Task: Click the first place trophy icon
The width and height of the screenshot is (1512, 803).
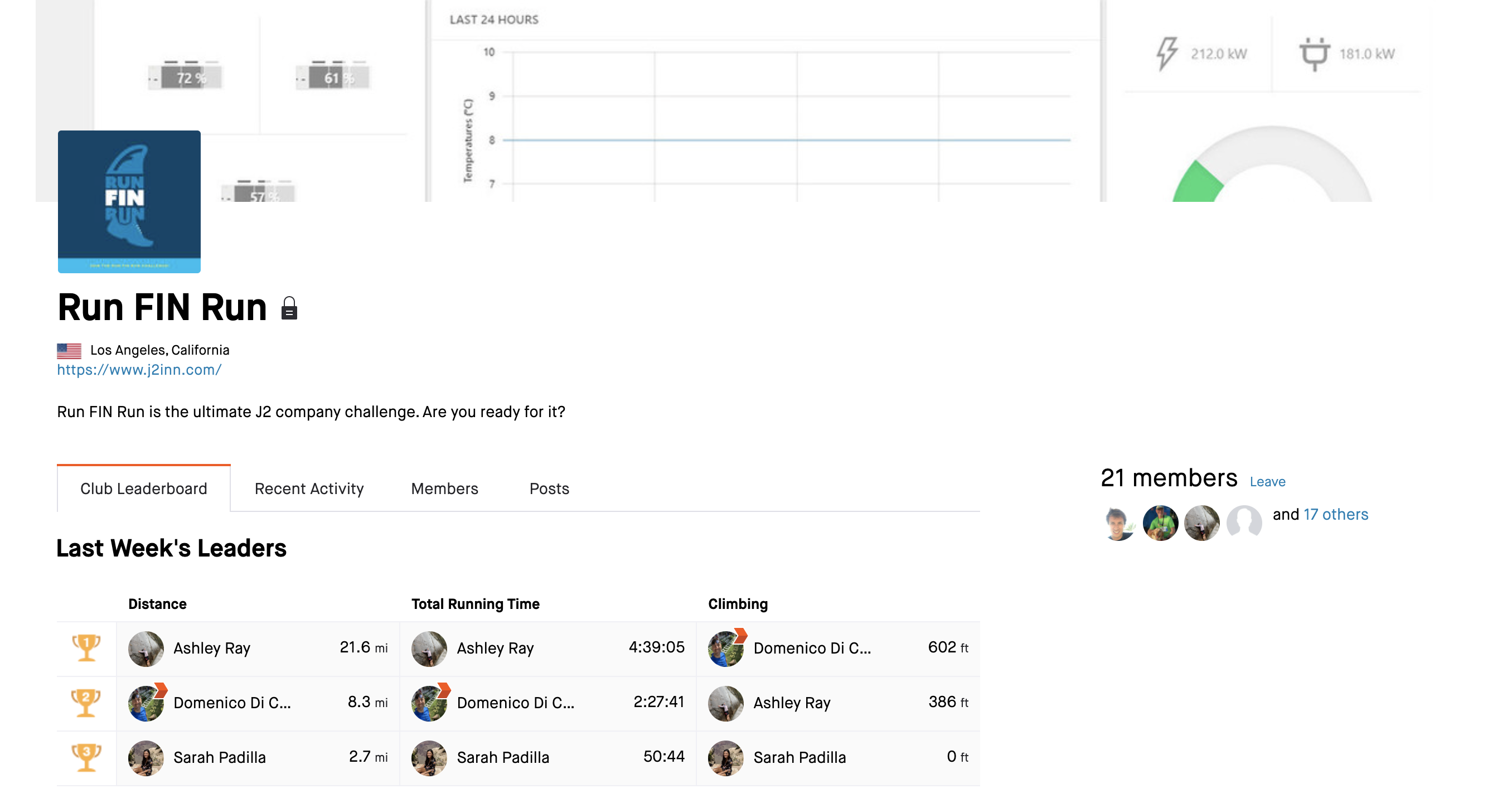Action: coord(86,648)
